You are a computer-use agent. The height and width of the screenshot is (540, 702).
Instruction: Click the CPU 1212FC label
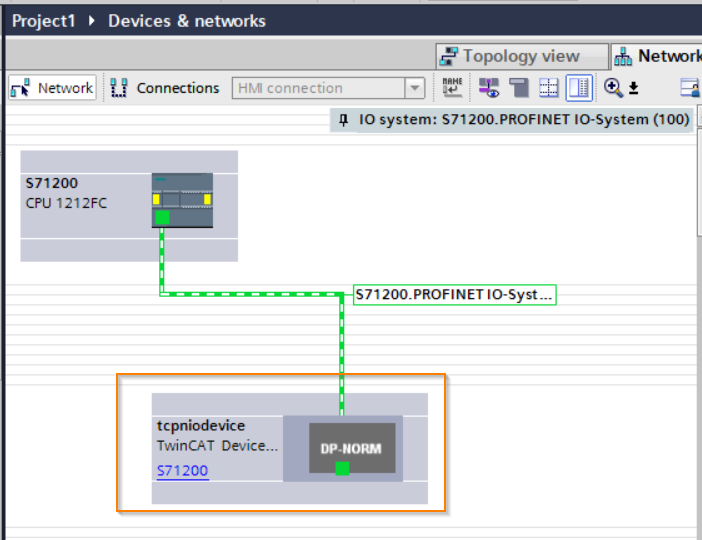(x=66, y=203)
